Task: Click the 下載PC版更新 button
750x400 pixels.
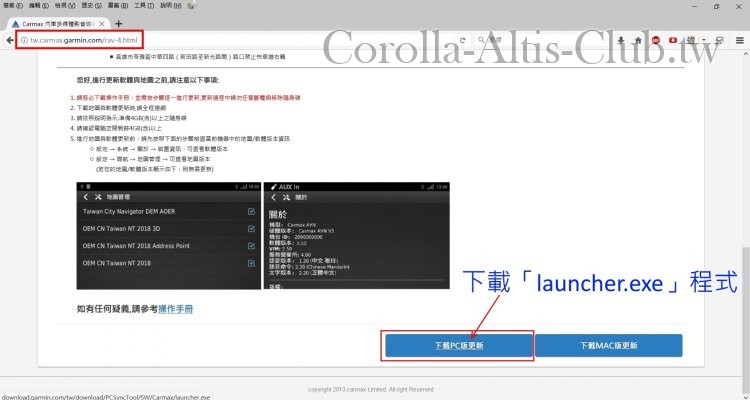Action: 459,345
